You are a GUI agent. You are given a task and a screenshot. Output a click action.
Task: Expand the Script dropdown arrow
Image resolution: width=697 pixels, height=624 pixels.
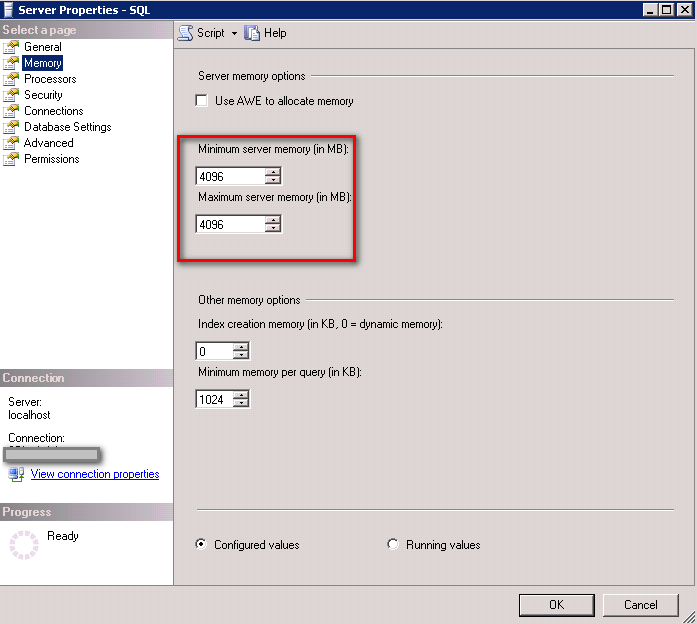tap(234, 33)
